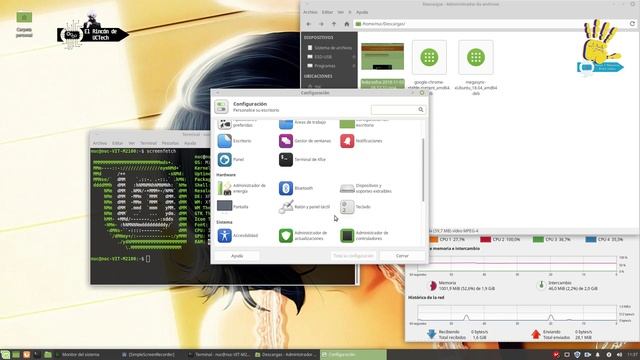Click the search field in Configuración
Image resolution: width=640 pixels, height=360 pixels.
coord(398,109)
